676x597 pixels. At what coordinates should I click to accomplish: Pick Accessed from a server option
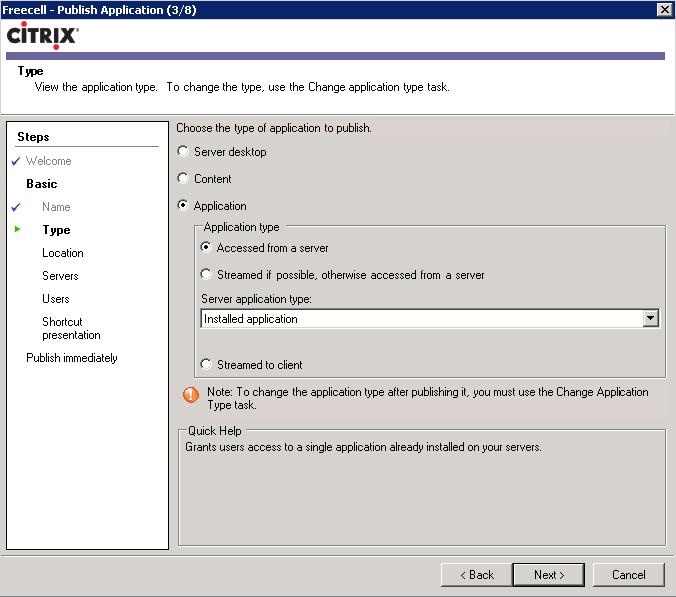pos(206,247)
